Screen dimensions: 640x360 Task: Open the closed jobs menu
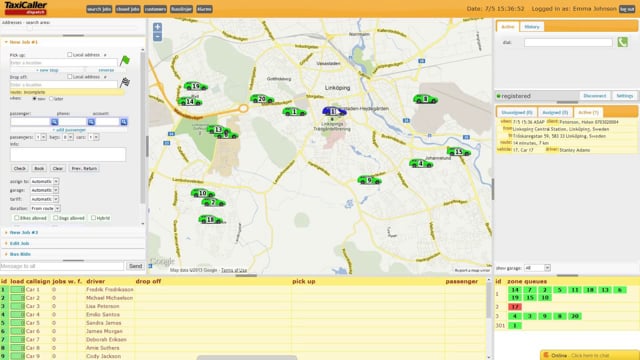(x=127, y=9)
